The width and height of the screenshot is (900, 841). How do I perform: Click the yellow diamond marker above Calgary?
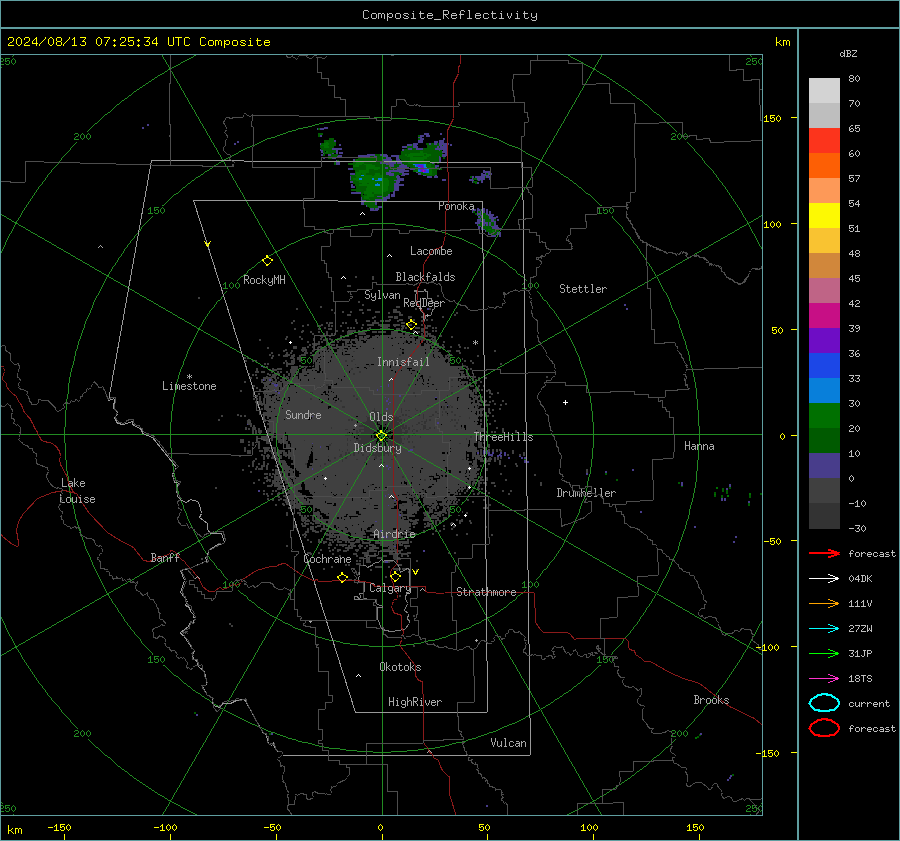pos(395,576)
